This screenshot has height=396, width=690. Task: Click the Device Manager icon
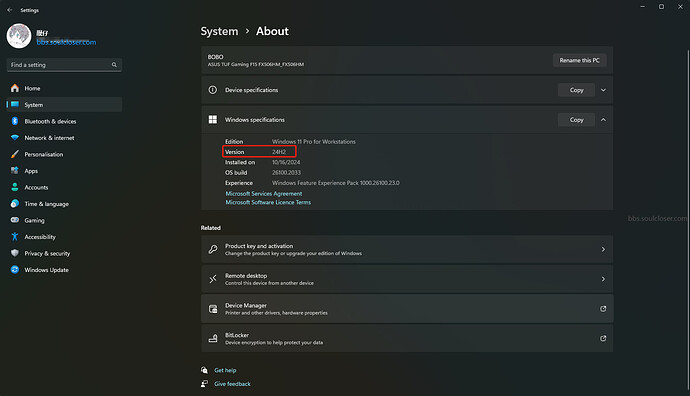tap(213, 309)
